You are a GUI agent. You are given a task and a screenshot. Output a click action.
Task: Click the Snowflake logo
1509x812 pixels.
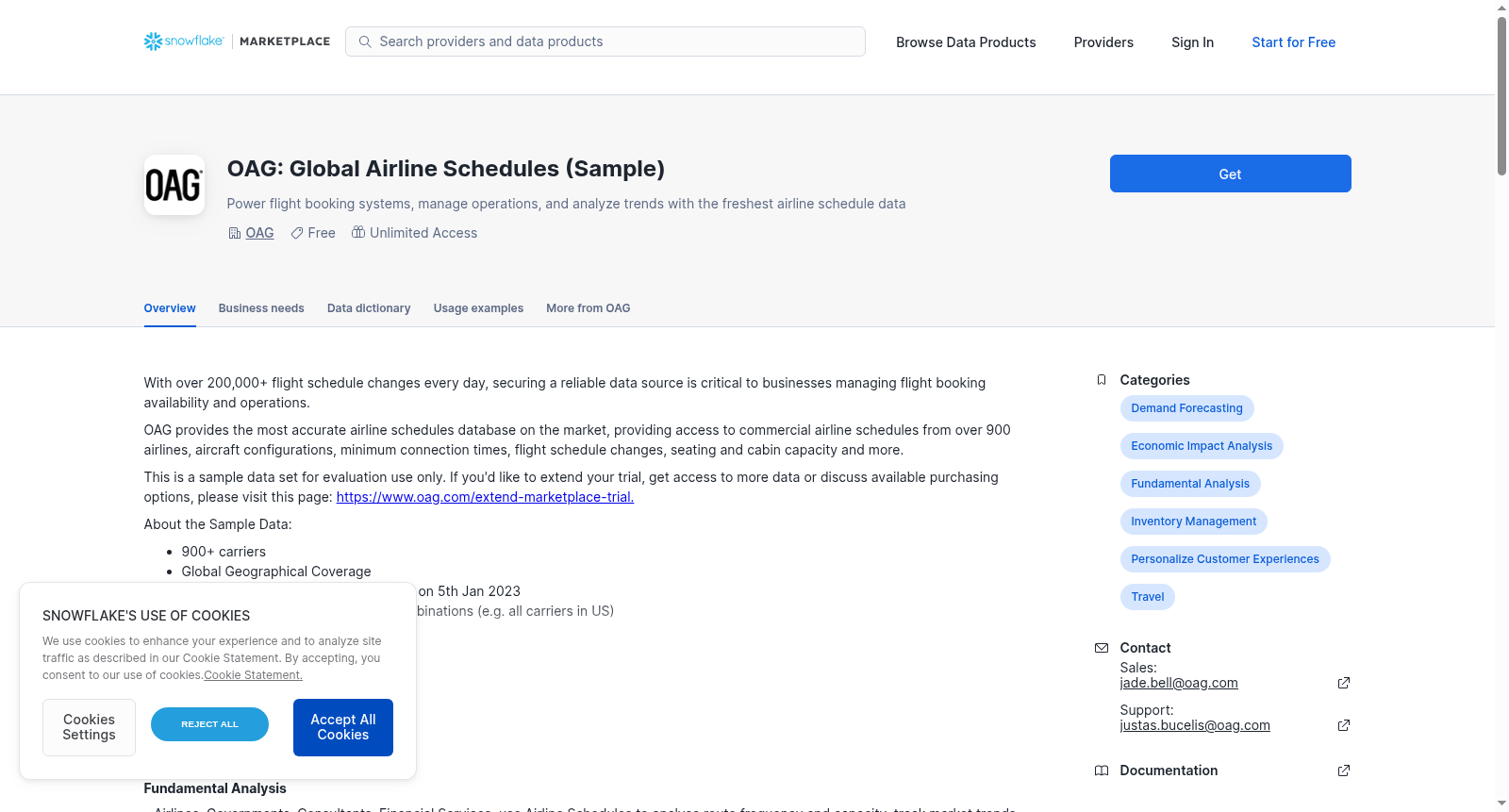click(184, 41)
